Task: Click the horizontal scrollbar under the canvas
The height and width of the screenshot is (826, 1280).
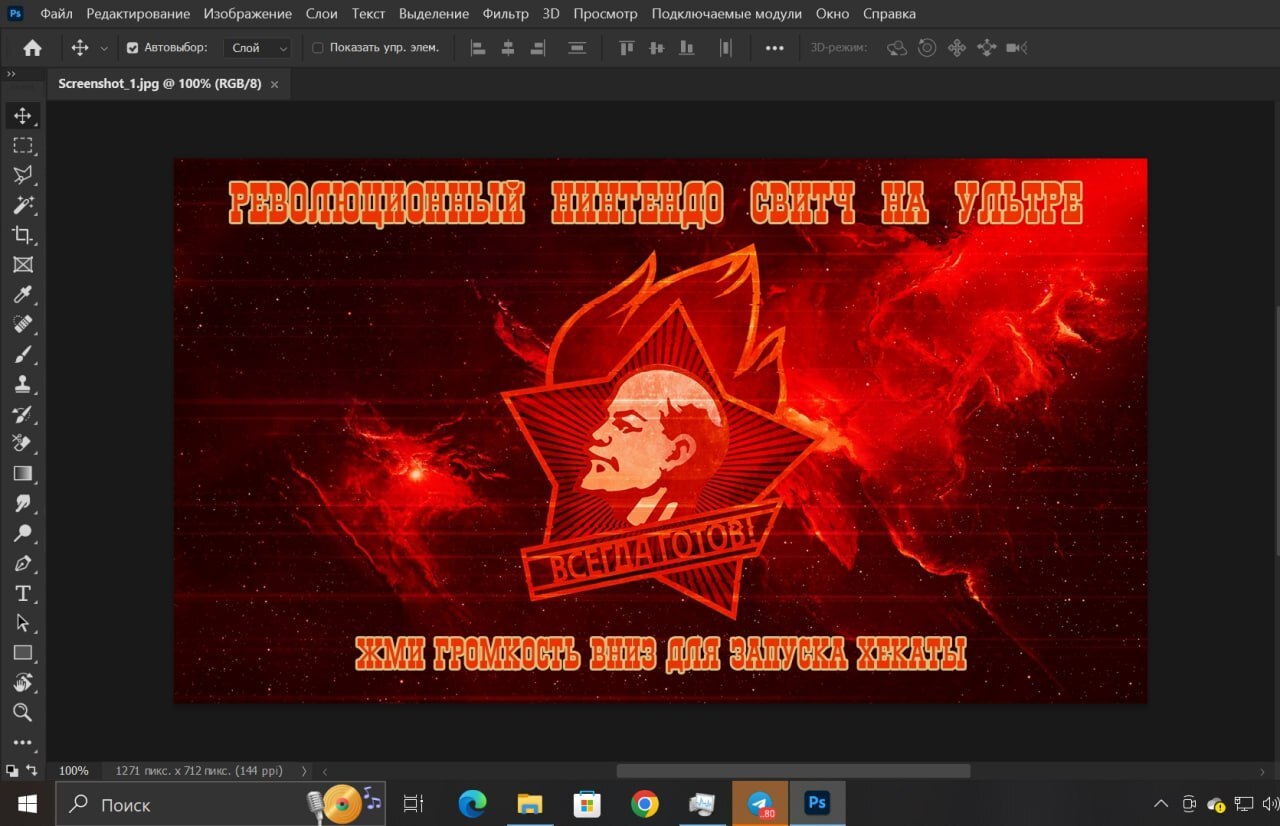Action: 793,771
